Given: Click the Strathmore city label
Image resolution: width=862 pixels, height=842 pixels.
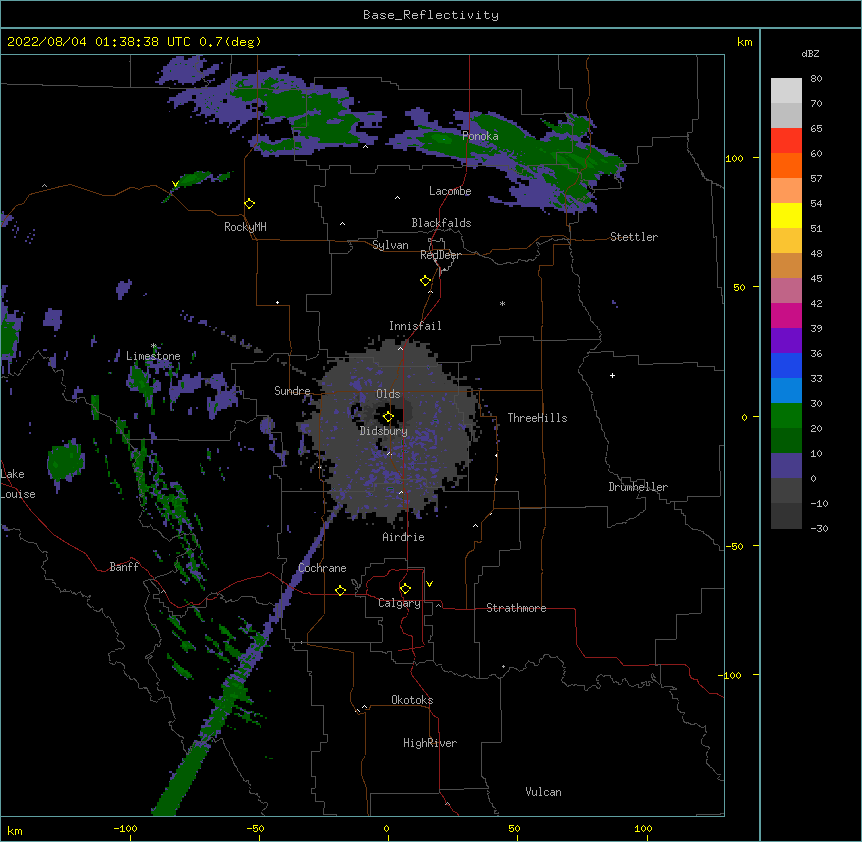Looking at the screenshot, I should tap(516, 608).
